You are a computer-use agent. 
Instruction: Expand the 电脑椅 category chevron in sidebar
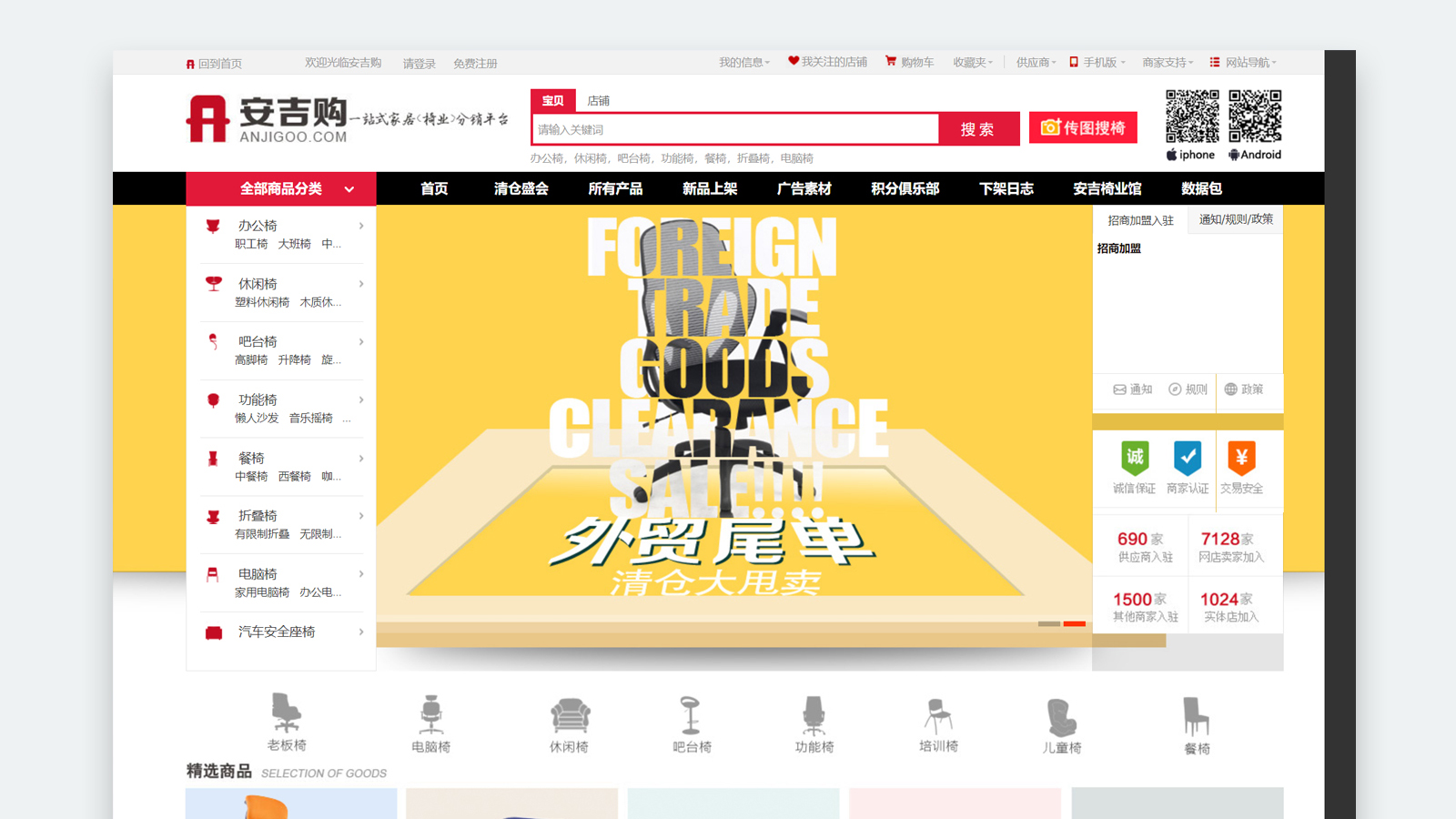361,573
